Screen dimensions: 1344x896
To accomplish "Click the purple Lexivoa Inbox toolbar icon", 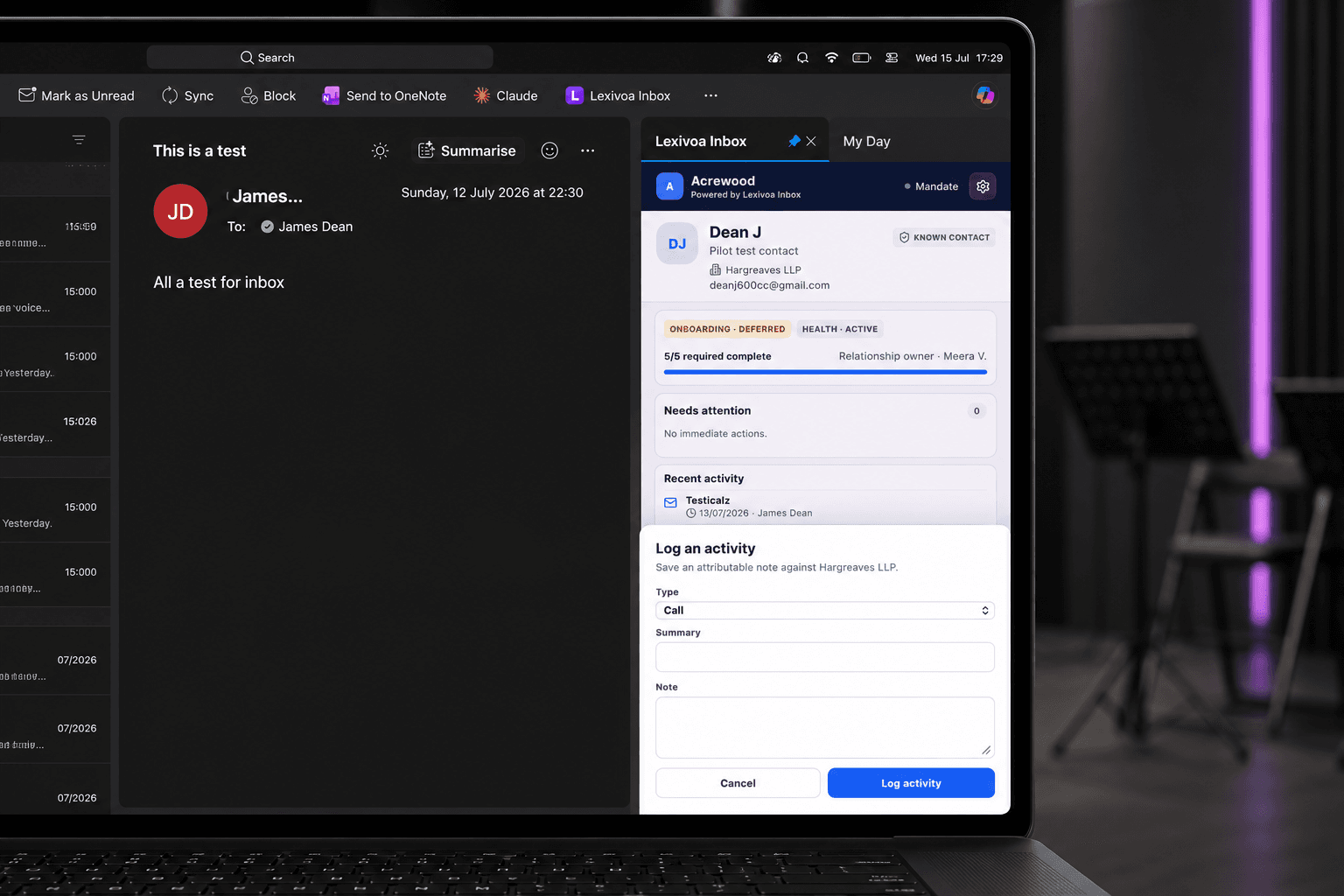I will coord(574,95).
